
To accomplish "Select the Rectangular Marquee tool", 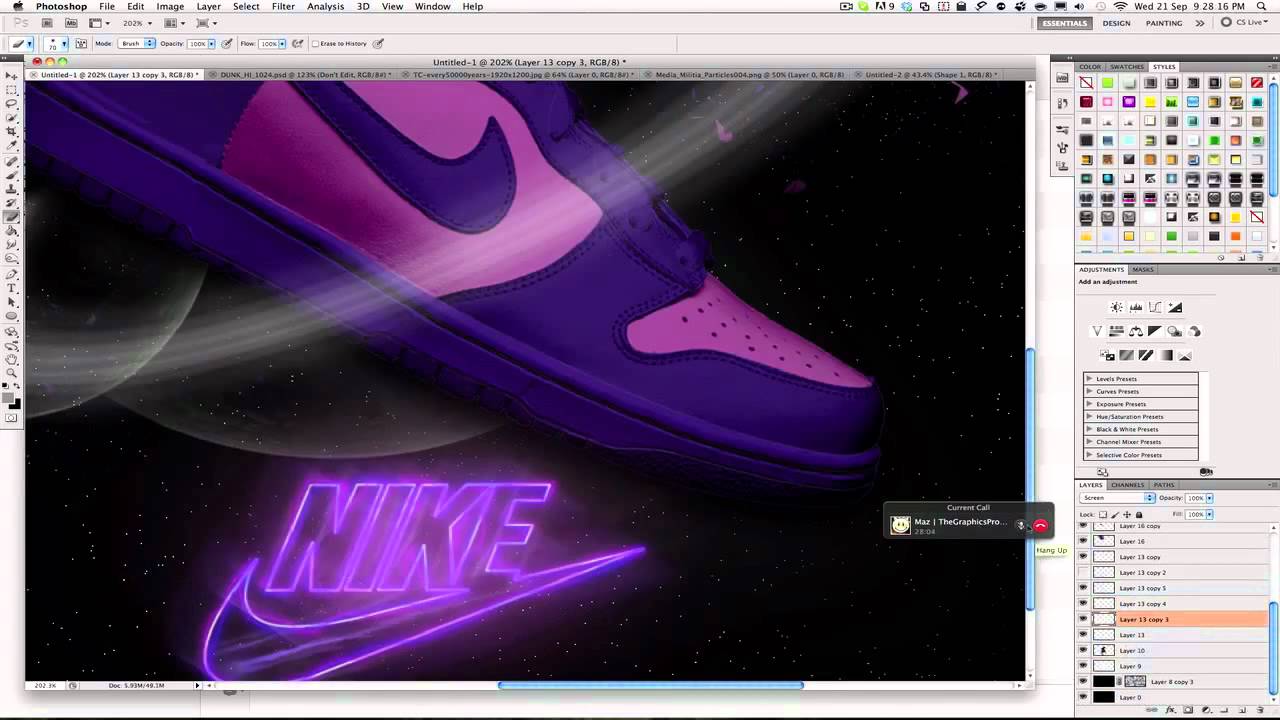I will click(11, 90).
